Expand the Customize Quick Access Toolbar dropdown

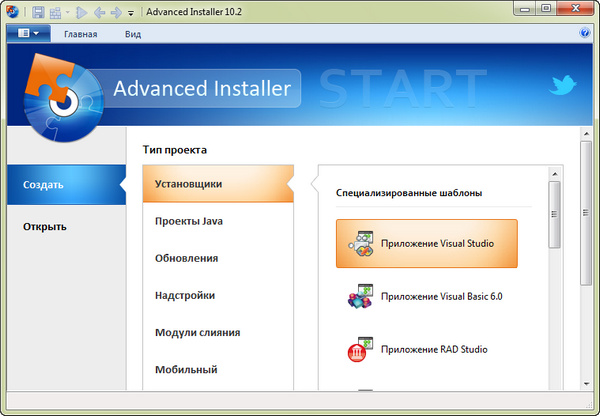coord(132,13)
